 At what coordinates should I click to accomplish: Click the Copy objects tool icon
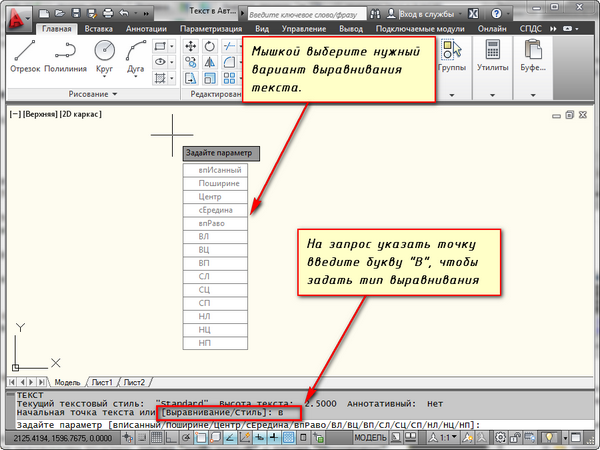click(x=191, y=62)
